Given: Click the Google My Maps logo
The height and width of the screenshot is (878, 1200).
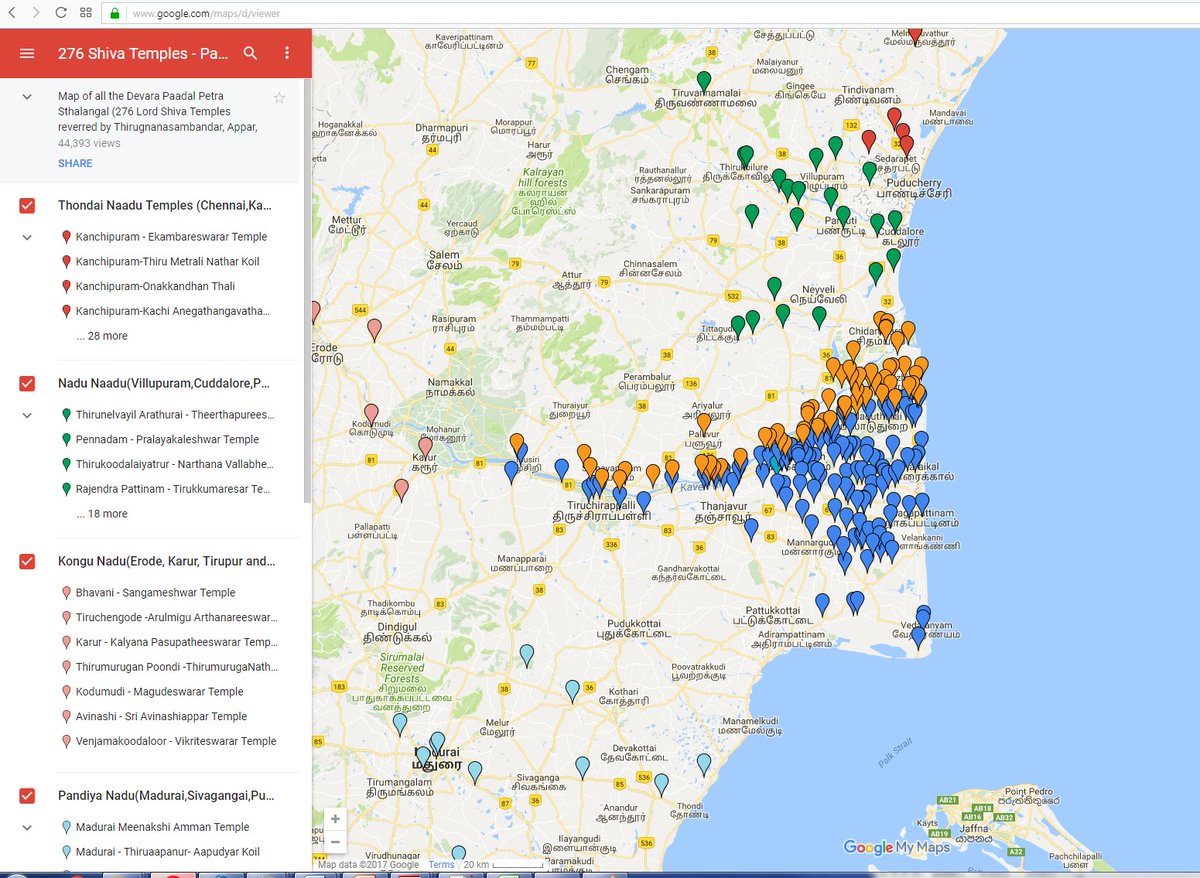Looking at the screenshot, I should point(896,847).
